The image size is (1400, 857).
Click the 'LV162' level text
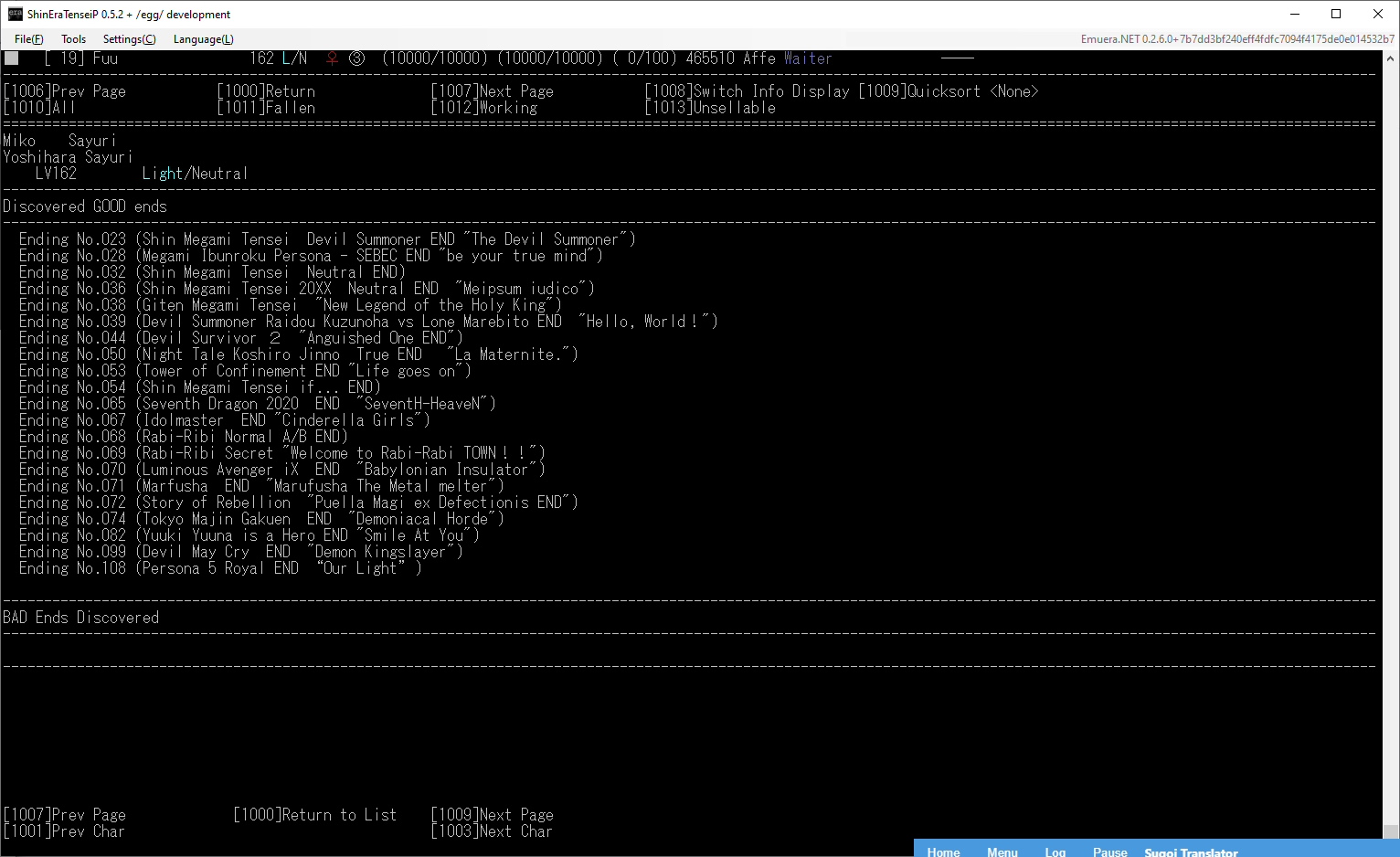(x=56, y=174)
